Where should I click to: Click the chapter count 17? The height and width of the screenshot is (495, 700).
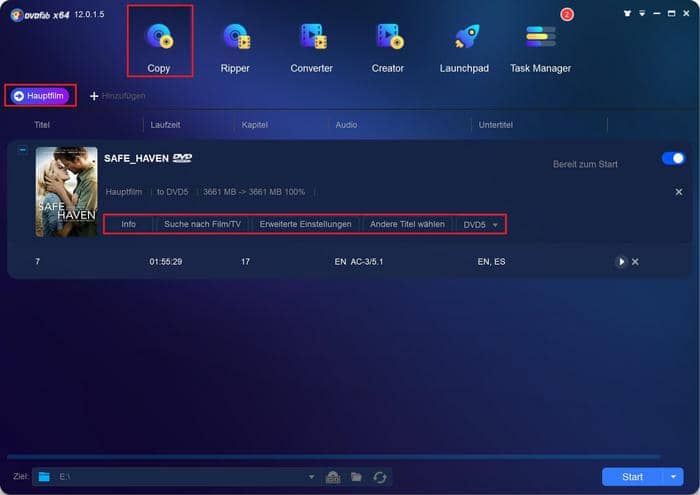pyautogui.click(x=245, y=262)
